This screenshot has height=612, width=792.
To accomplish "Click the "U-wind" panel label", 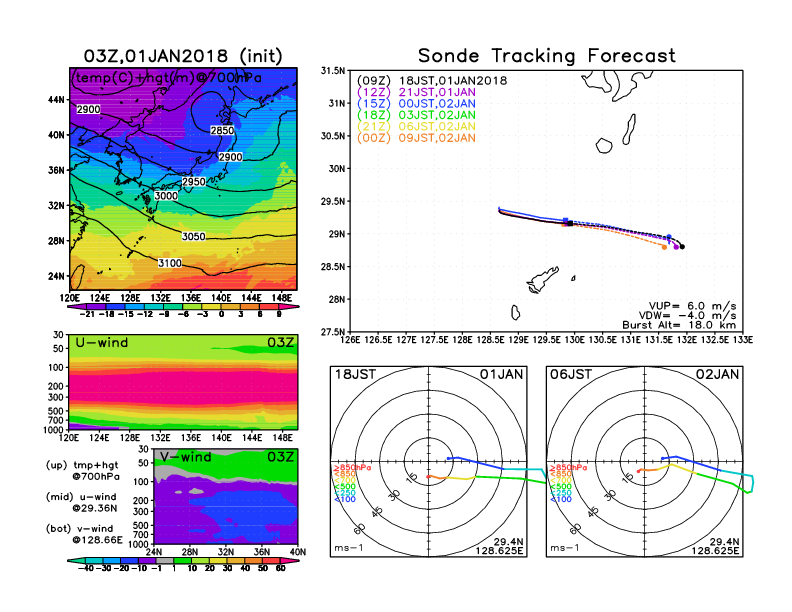I will click(102, 343).
